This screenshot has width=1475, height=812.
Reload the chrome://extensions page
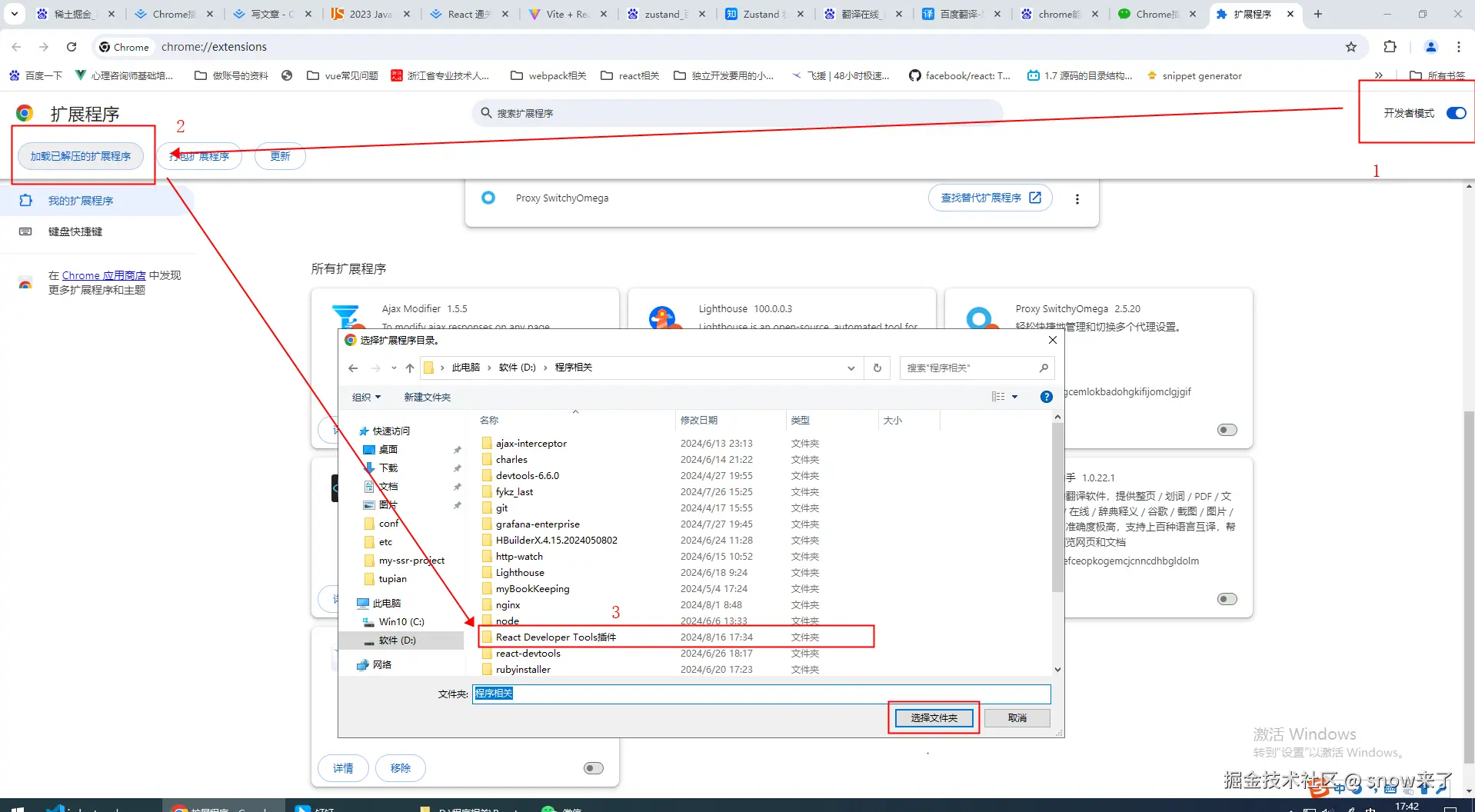click(72, 47)
